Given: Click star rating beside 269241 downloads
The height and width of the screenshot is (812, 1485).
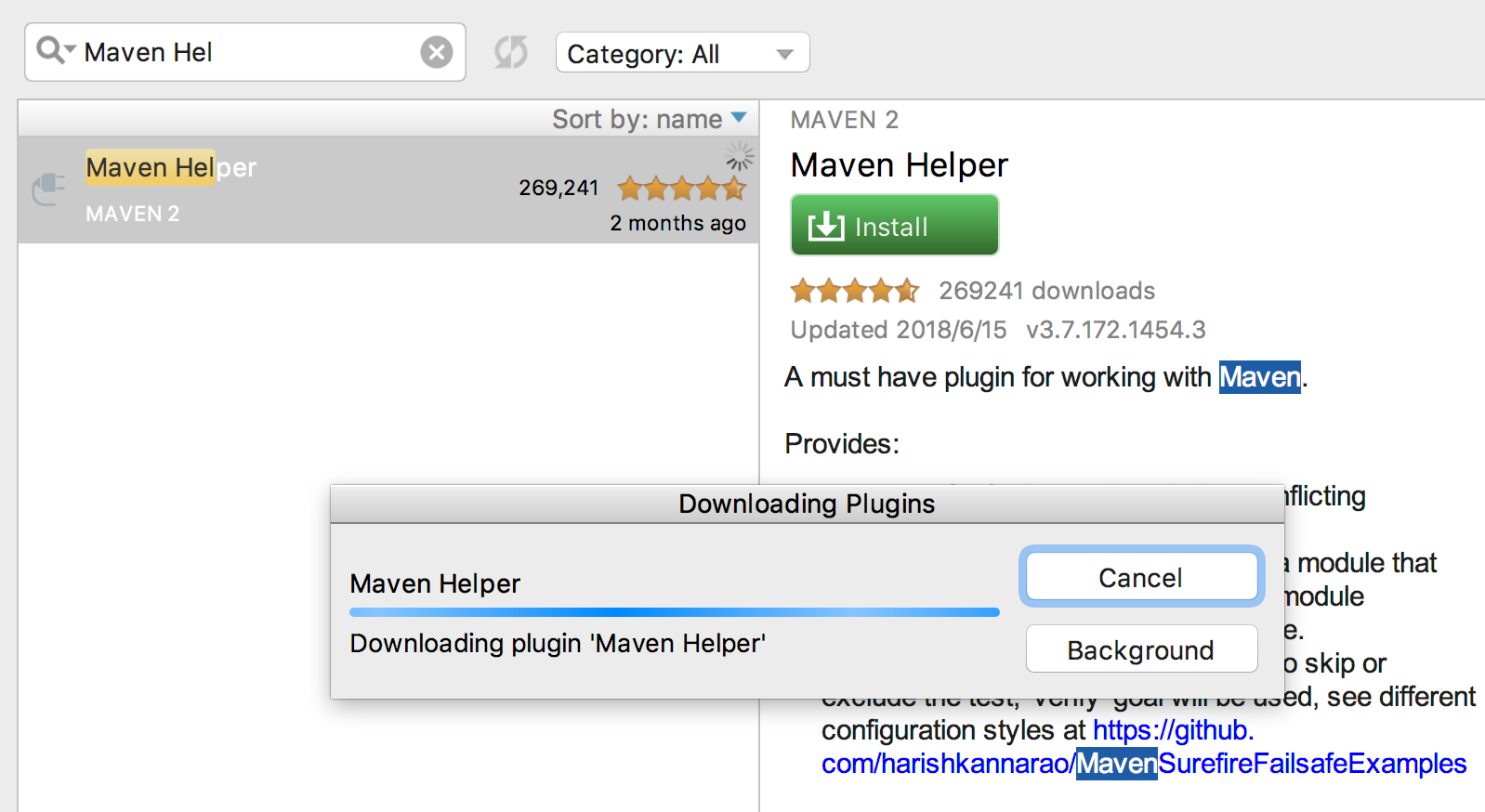Looking at the screenshot, I should [x=855, y=291].
